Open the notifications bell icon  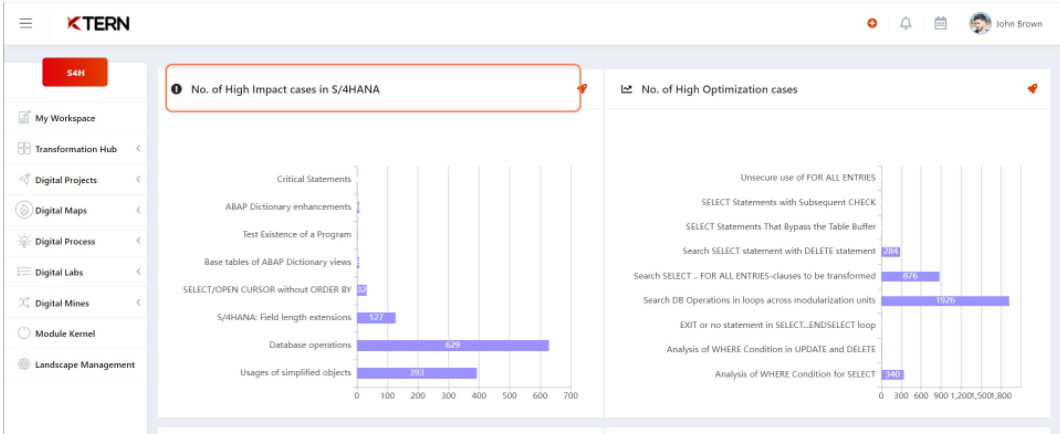coord(906,24)
